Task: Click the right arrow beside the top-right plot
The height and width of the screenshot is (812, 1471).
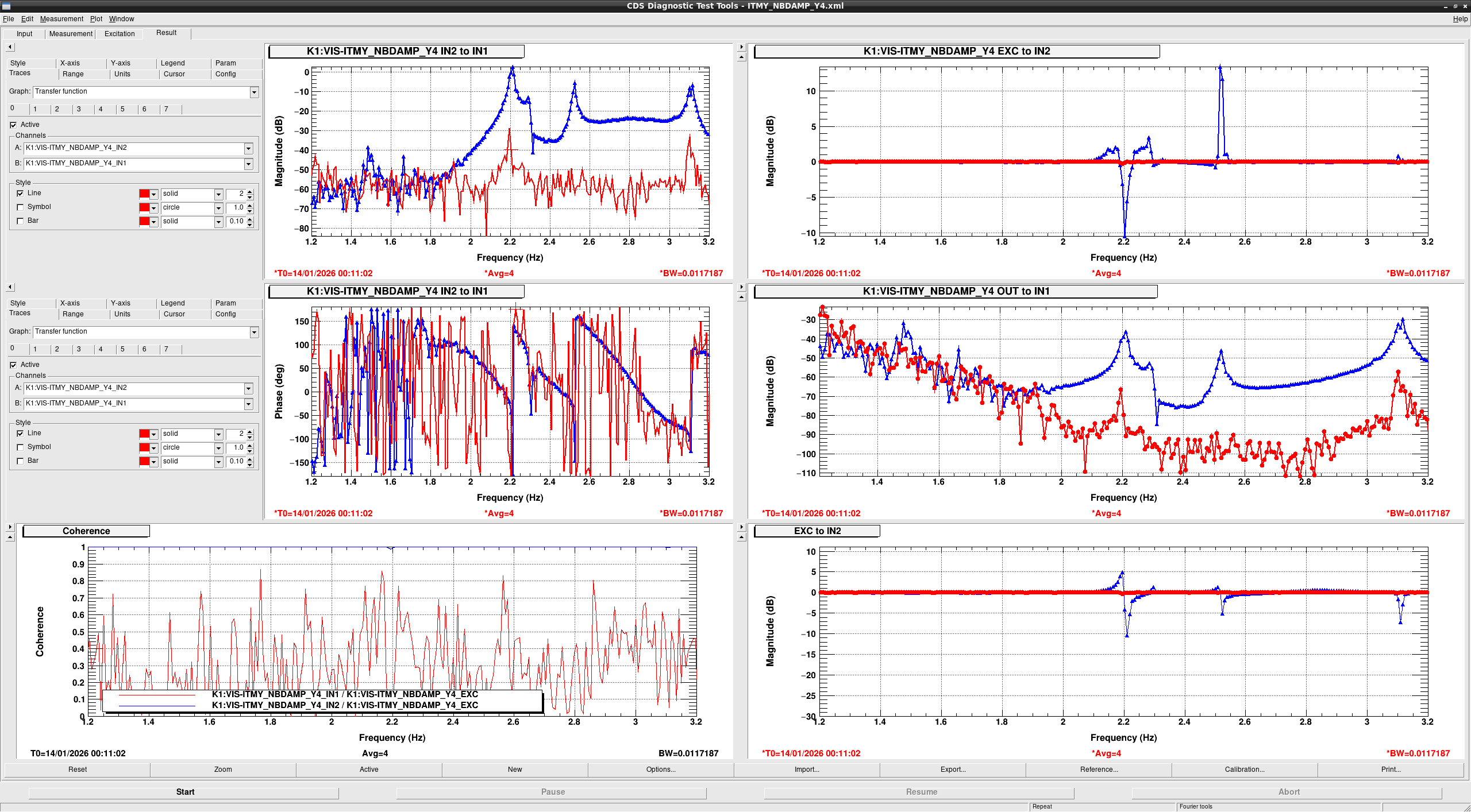Action: (741, 47)
